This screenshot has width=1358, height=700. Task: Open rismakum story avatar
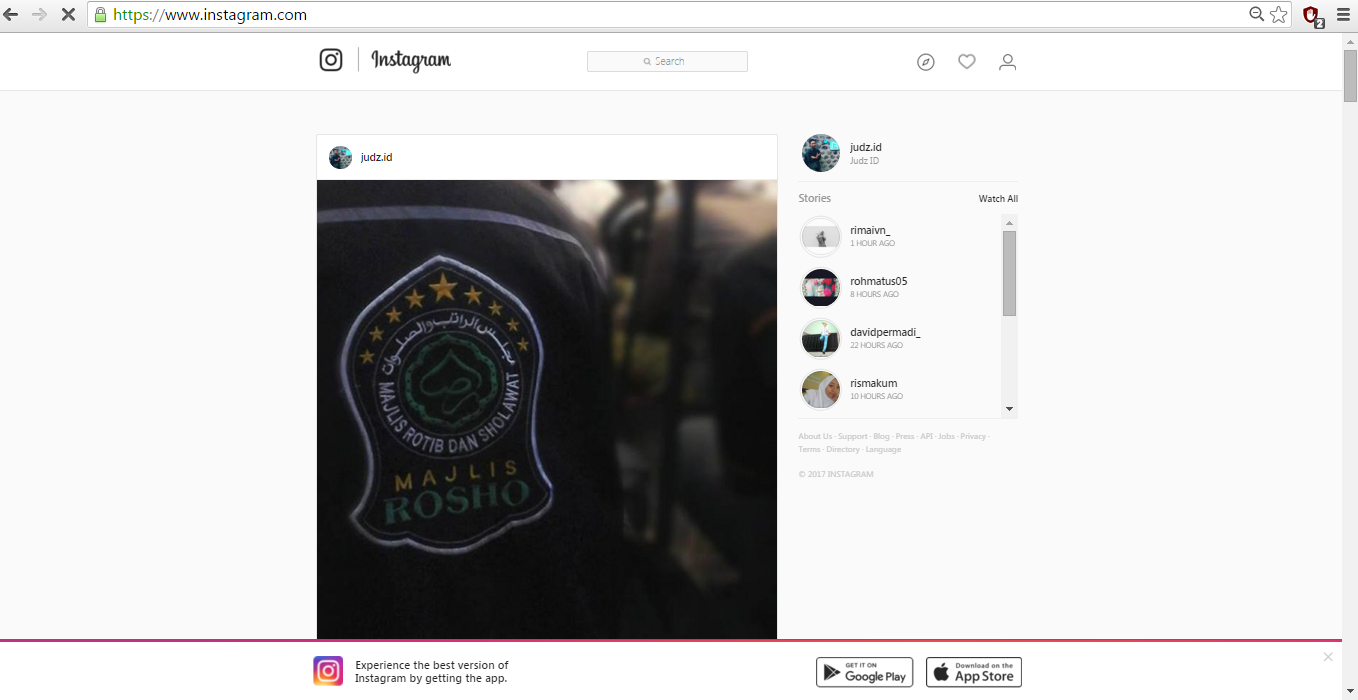821,390
